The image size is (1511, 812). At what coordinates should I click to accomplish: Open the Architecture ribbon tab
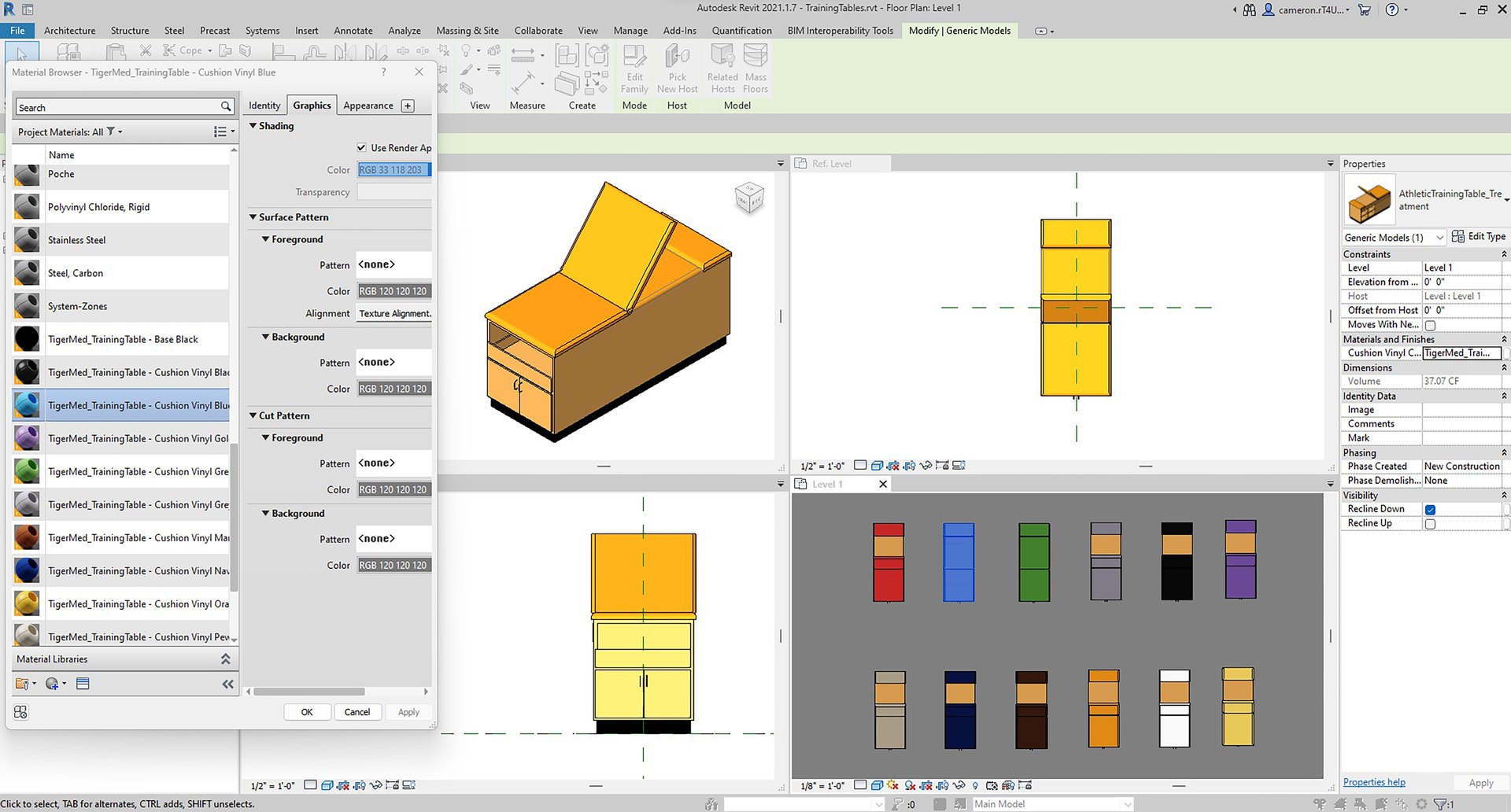coord(70,31)
